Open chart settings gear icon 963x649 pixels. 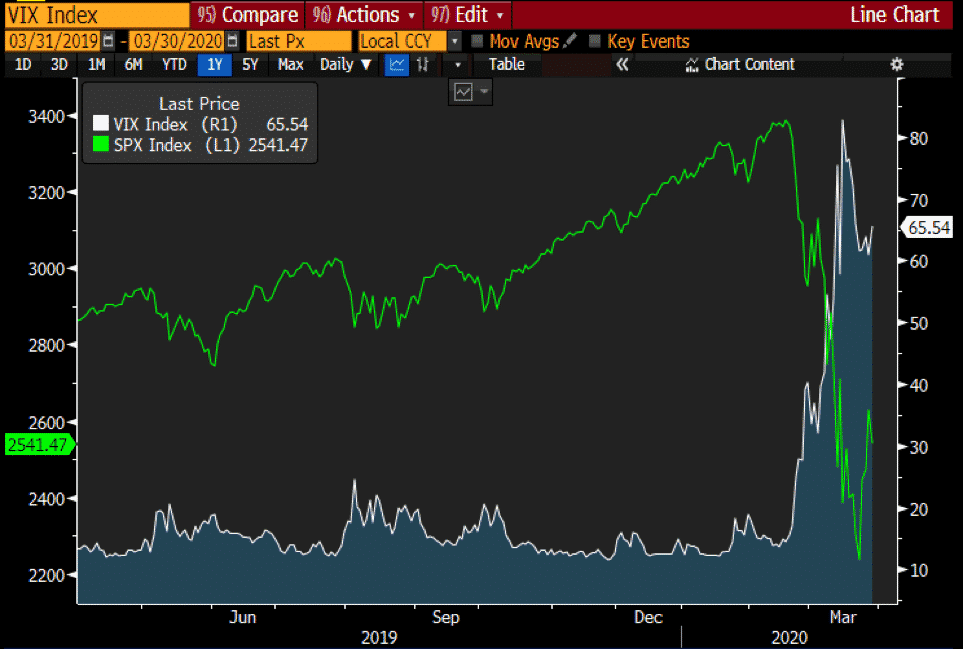(x=897, y=64)
